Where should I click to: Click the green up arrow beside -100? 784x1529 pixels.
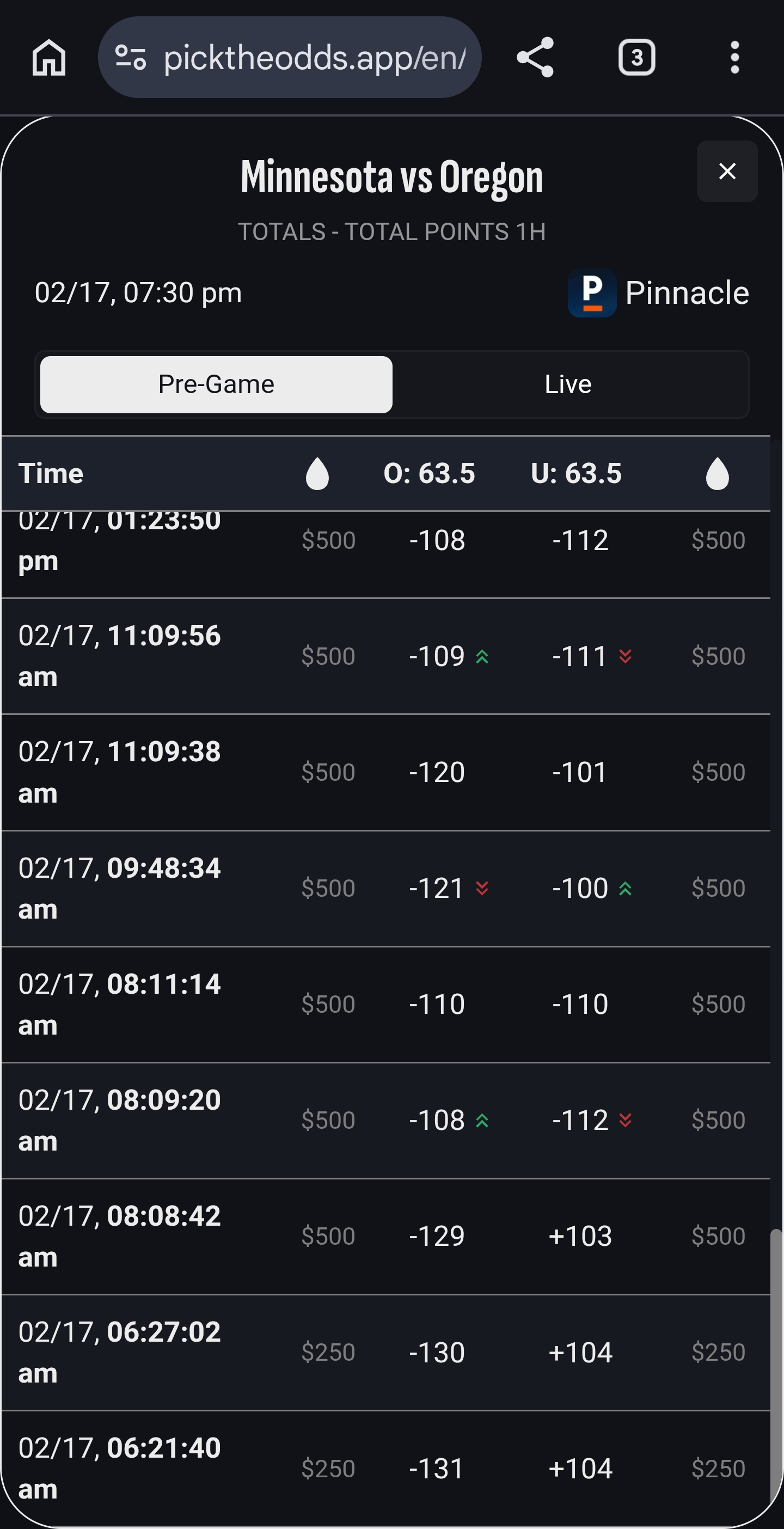(625, 889)
